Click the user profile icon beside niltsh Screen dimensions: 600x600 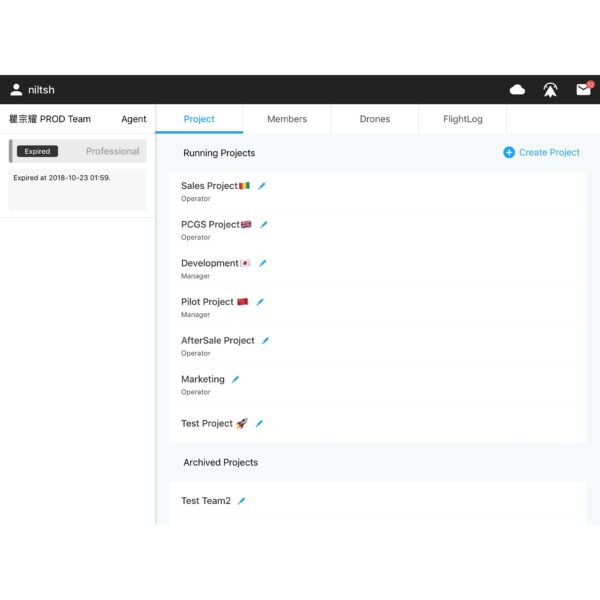tap(16, 90)
